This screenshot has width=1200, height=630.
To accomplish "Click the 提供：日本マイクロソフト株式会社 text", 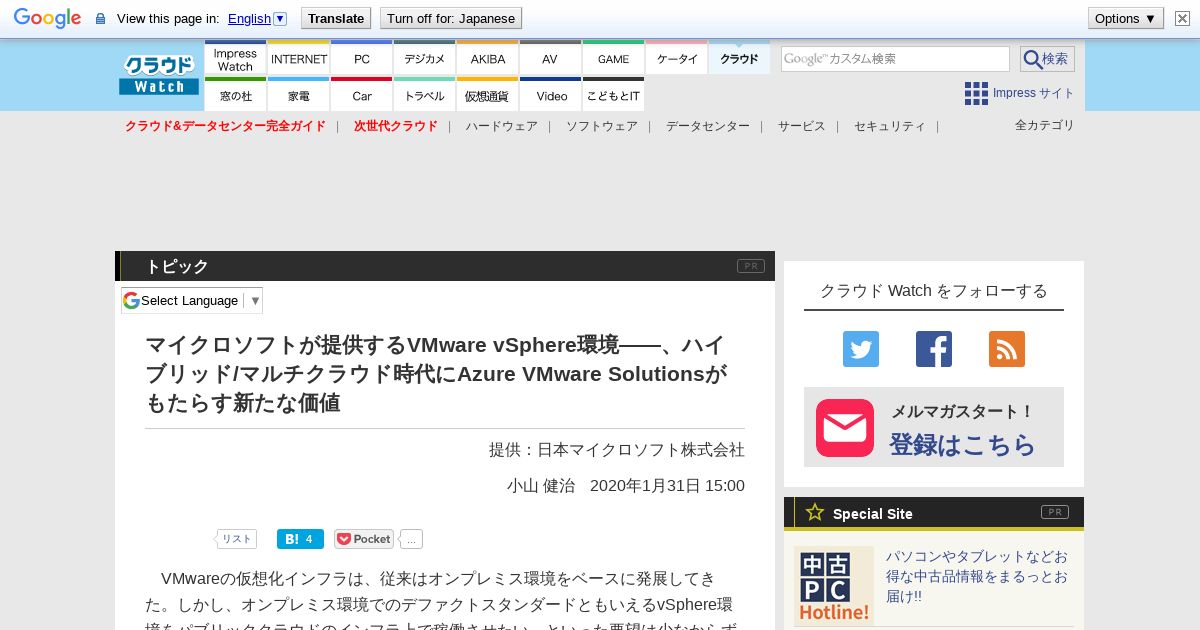I will (617, 450).
